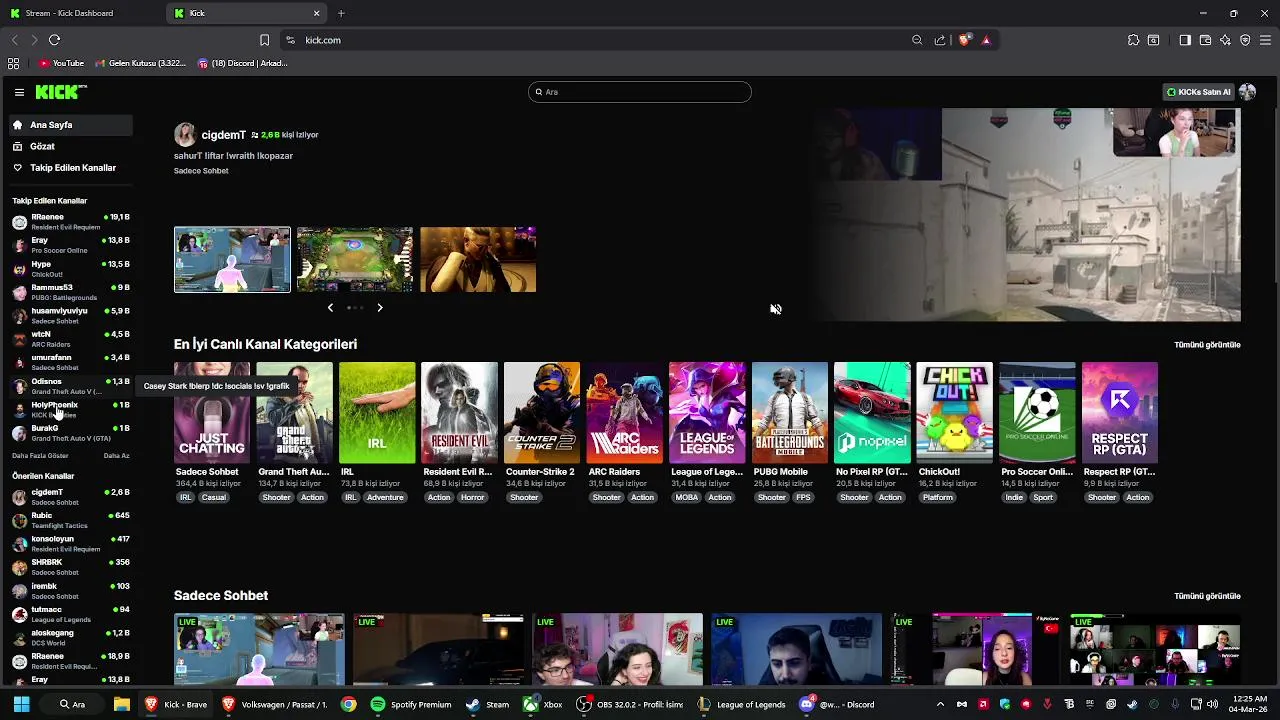
Task: Open the browser main menu icon
Action: coord(1266,40)
